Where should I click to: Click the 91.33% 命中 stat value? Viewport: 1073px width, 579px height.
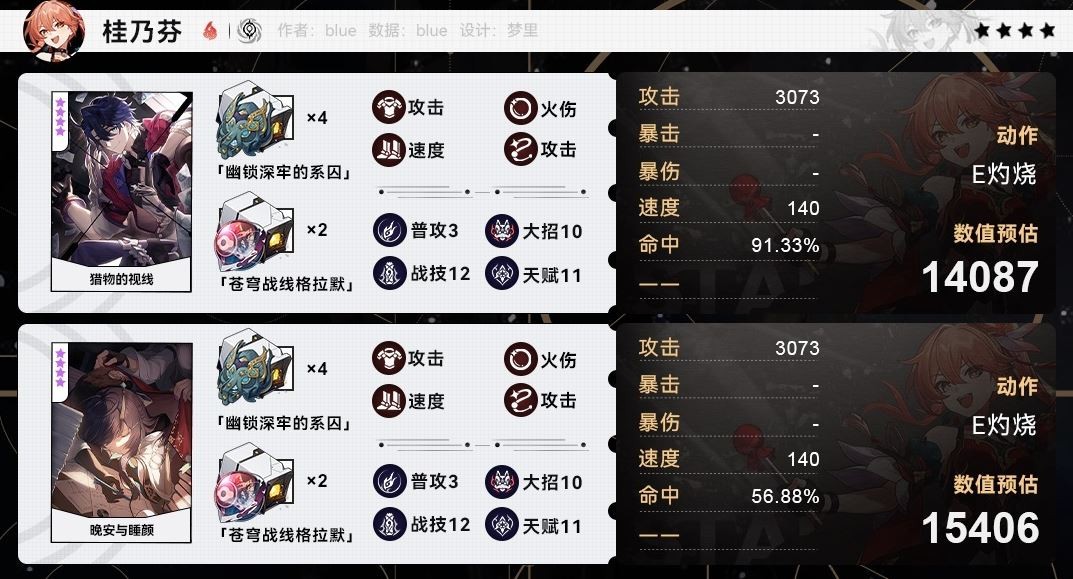pos(785,245)
